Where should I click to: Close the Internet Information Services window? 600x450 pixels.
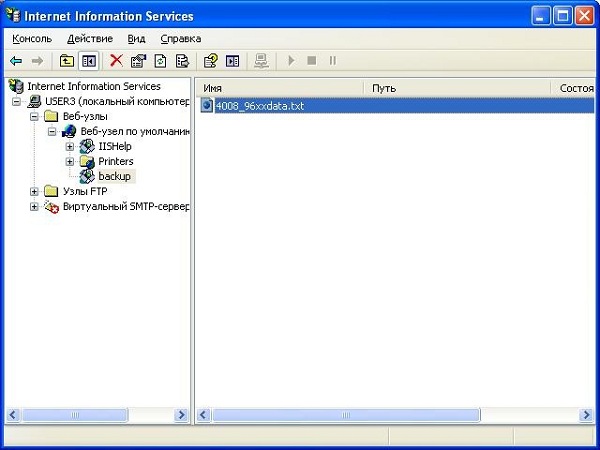click(585, 16)
